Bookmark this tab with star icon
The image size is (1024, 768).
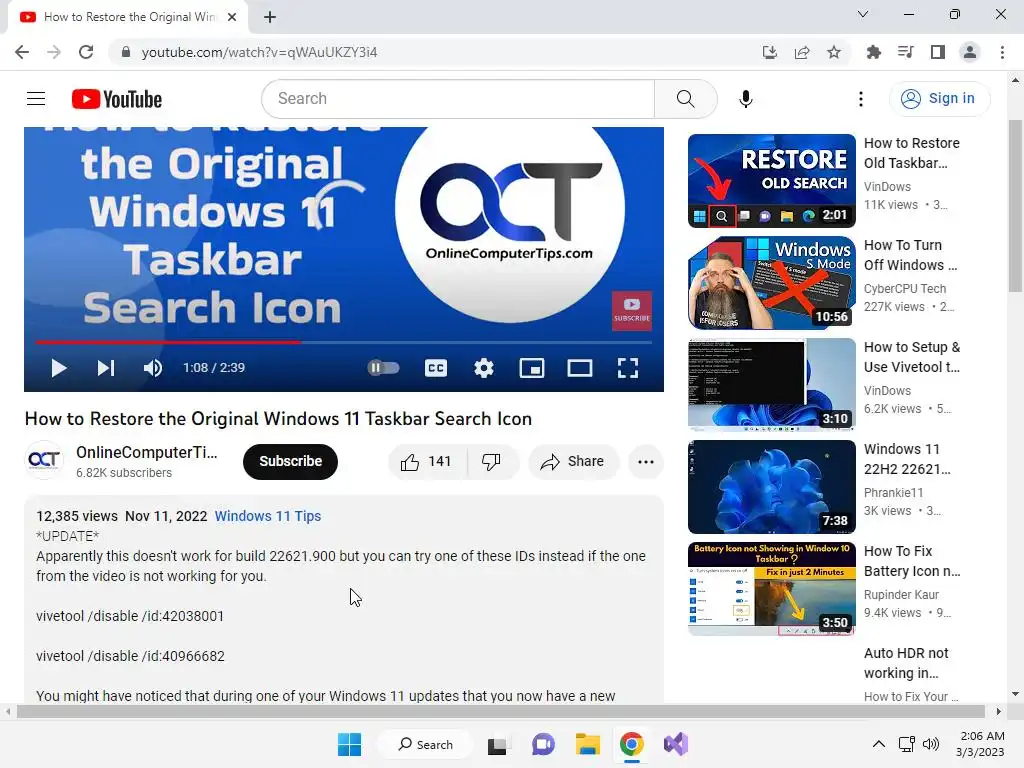(x=834, y=52)
